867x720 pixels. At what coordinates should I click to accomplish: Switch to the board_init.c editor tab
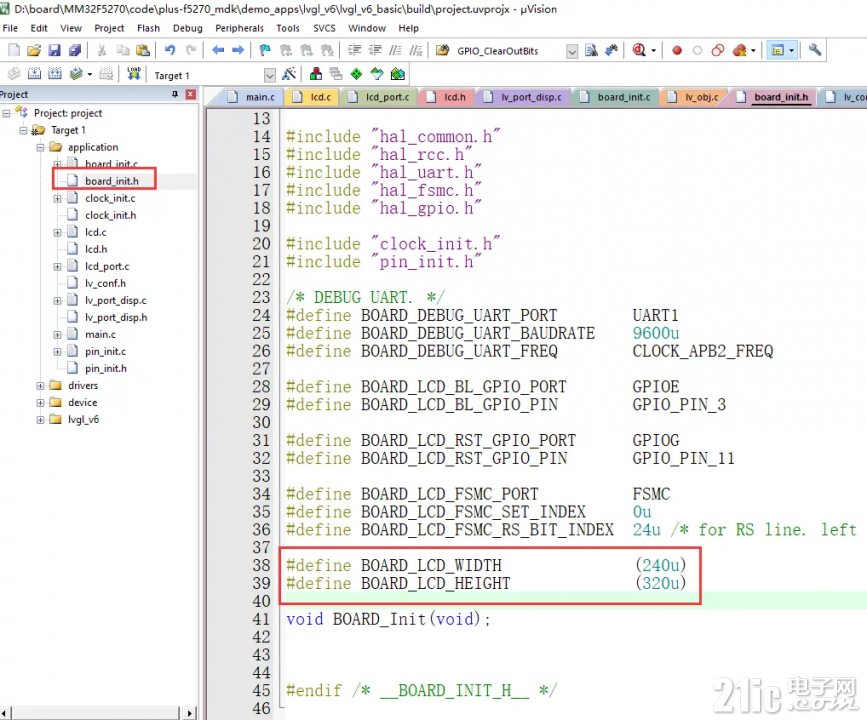click(x=616, y=97)
